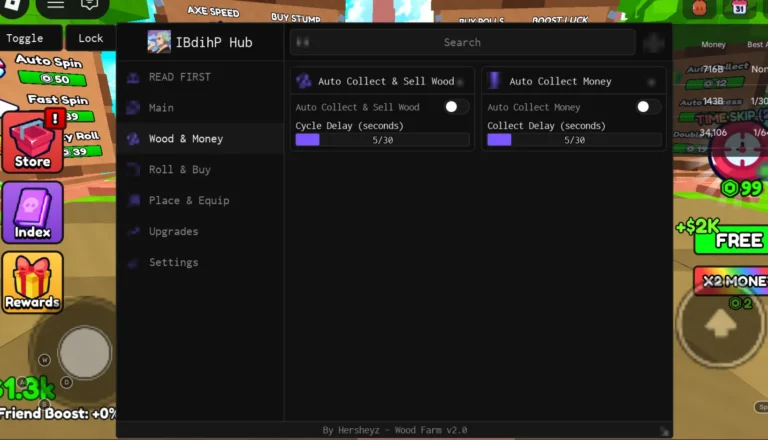Focus the Search input field
Image resolution: width=768 pixels, height=440 pixels.
(x=462, y=43)
